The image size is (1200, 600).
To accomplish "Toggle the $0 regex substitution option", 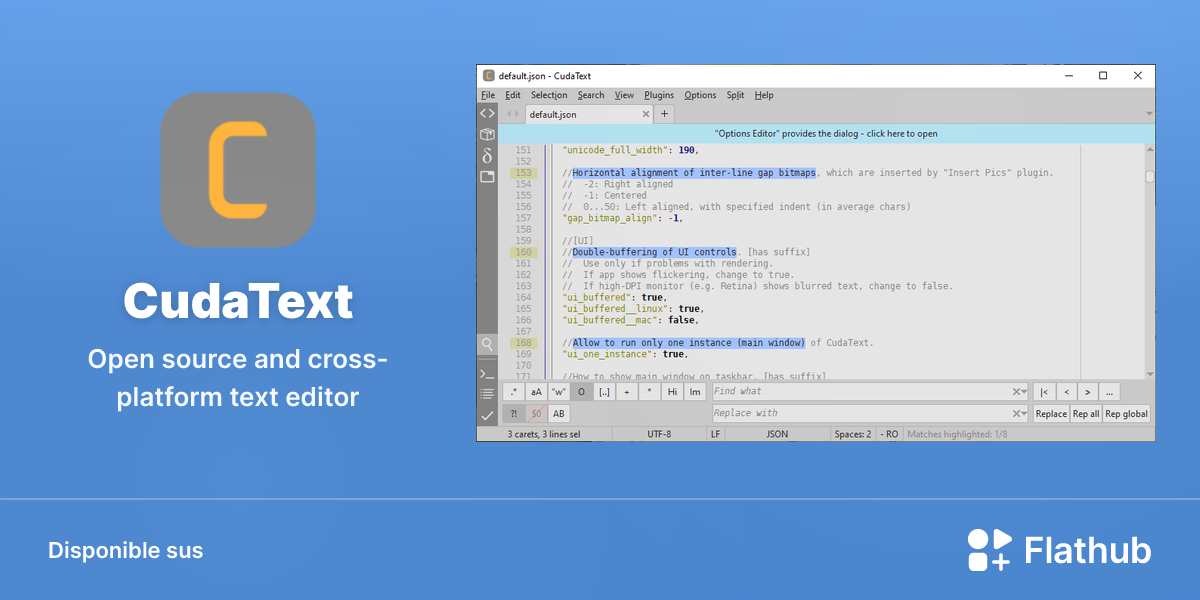I will (x=537, y=413).
